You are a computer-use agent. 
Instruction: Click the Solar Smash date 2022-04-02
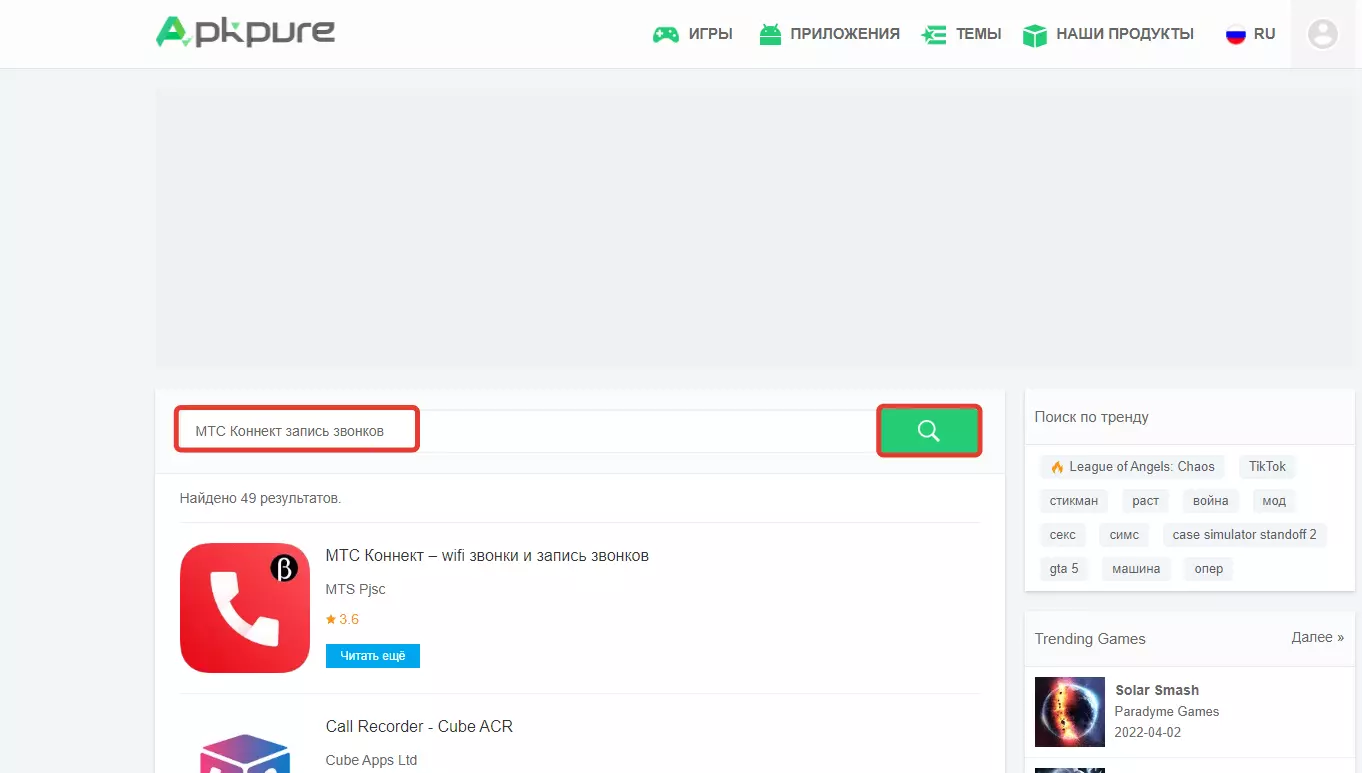coord(1150,733)
